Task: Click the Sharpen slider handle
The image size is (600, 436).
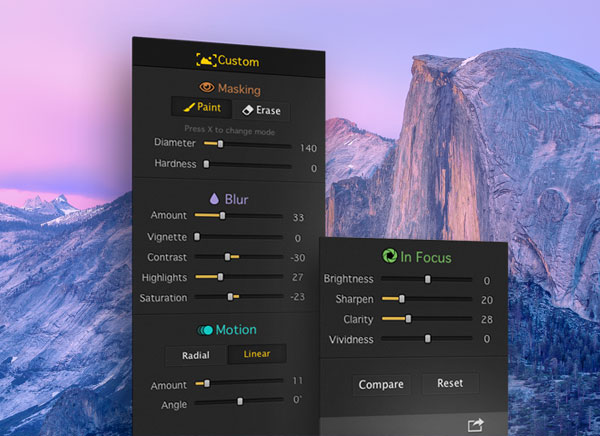Action: 401,299
